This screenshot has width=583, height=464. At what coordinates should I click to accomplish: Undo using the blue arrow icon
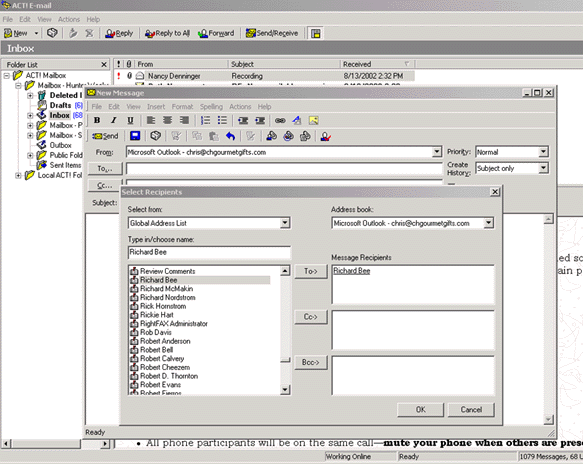(231, 136)
